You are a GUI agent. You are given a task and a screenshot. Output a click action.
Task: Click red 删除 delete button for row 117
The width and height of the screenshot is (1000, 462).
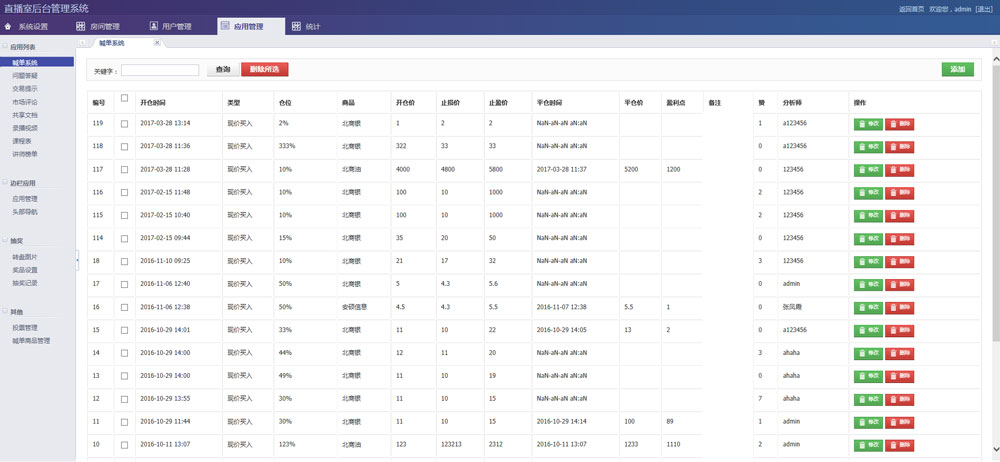pyautogui.click(x=900, y=169)
